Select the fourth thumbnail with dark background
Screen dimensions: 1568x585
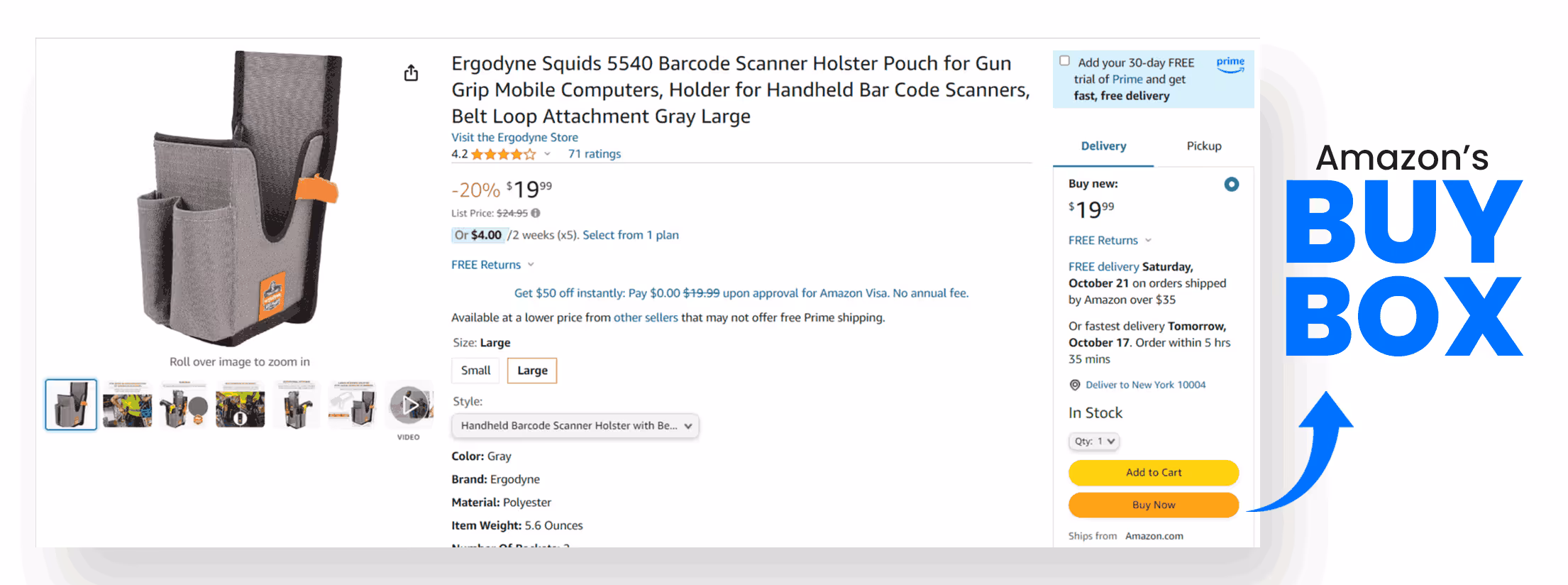pos(241,405)
